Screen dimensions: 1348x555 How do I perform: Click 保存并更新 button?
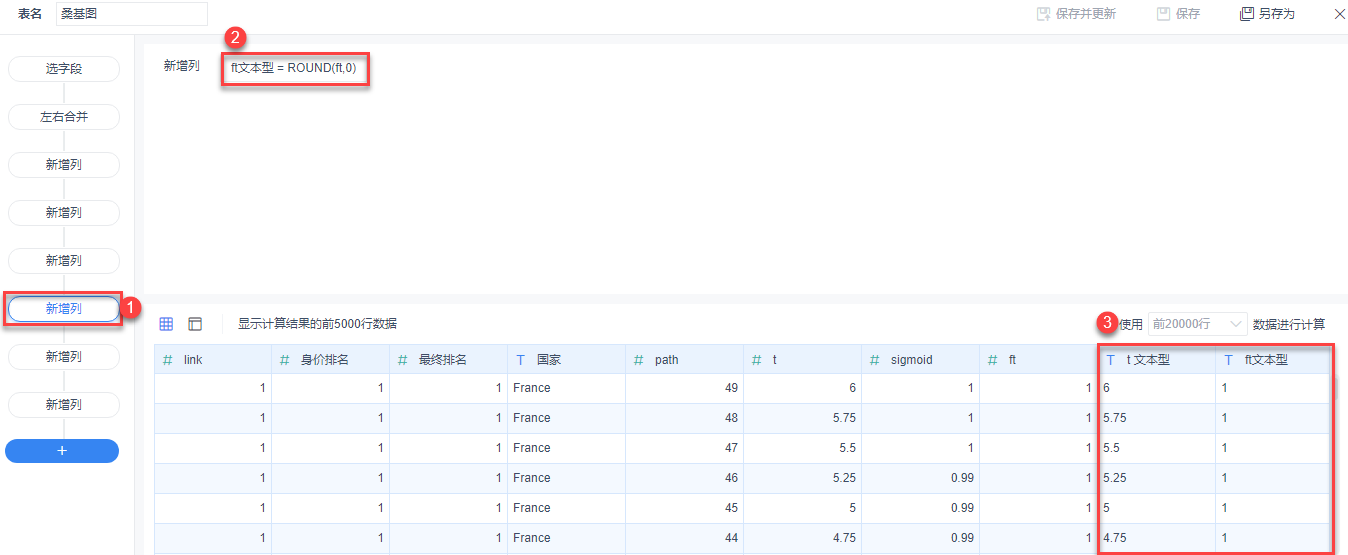click(1076, 14)
